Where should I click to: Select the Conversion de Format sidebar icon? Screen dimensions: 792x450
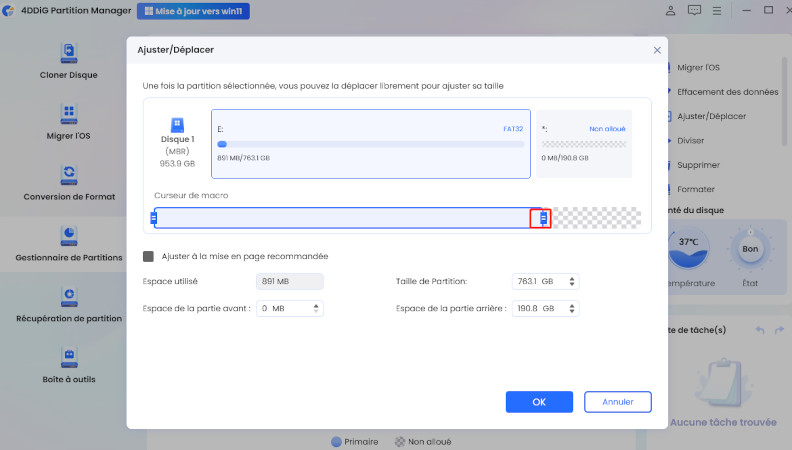[68, 180]
